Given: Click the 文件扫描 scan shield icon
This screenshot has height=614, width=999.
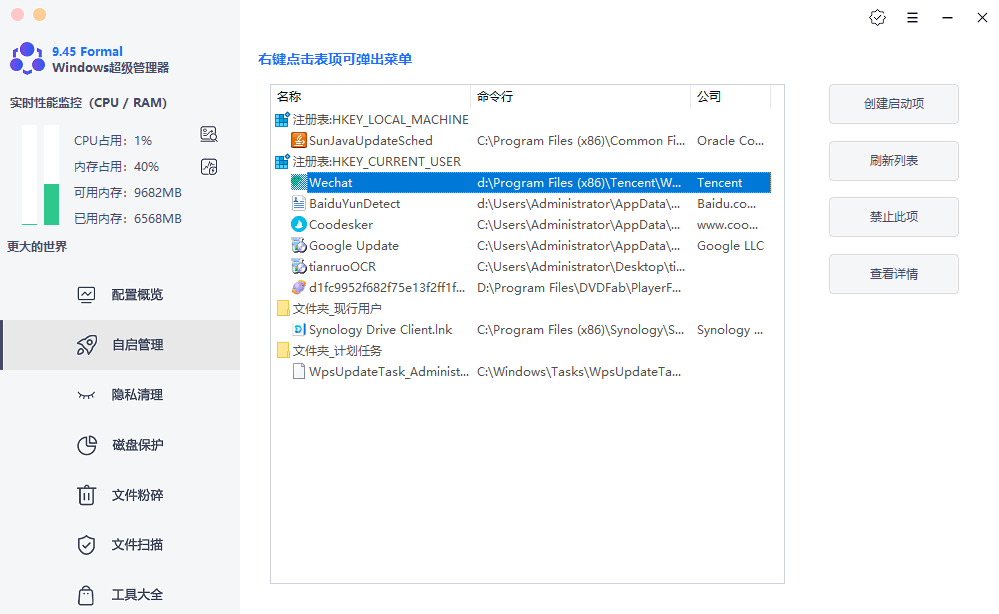Looking at the screenshot, I should tap(87, 545).
